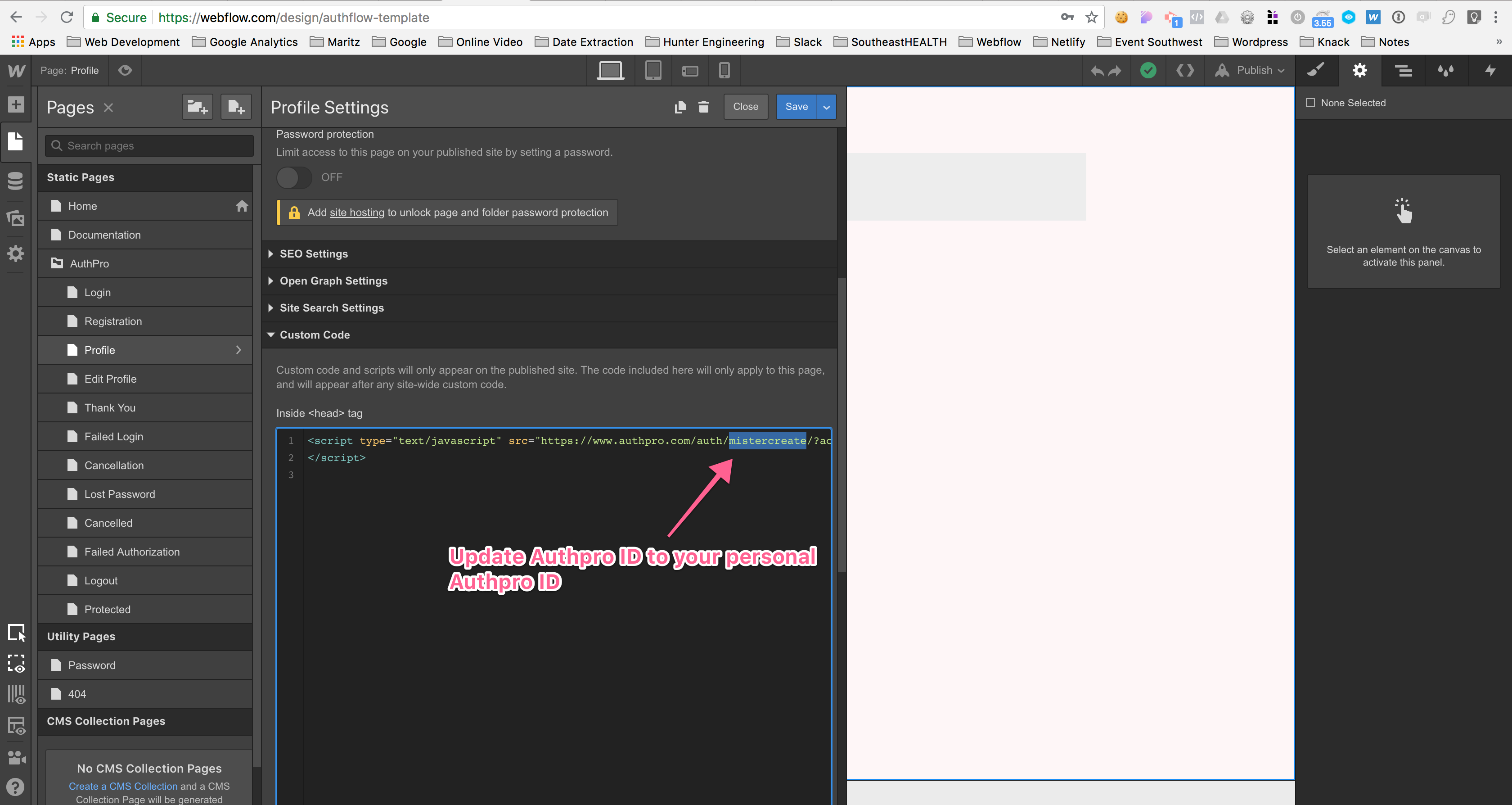Open the Assets panel
The height and width of the screenshot is (805, 1512).
[x=16, y=218]
